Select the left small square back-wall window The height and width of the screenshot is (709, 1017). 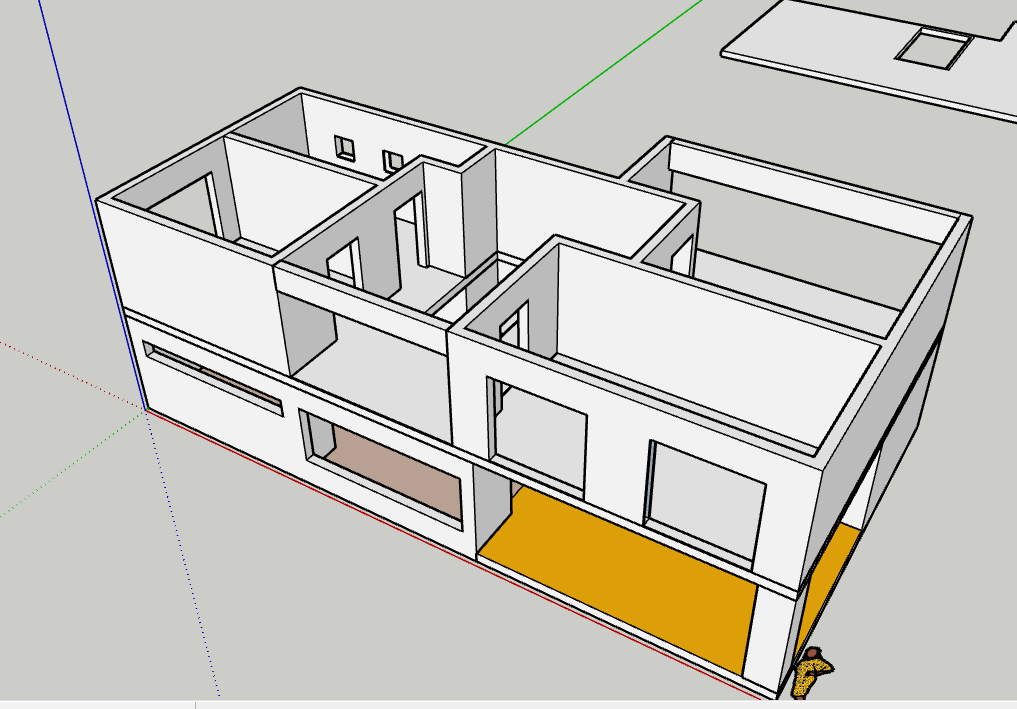tap(345, 147)
